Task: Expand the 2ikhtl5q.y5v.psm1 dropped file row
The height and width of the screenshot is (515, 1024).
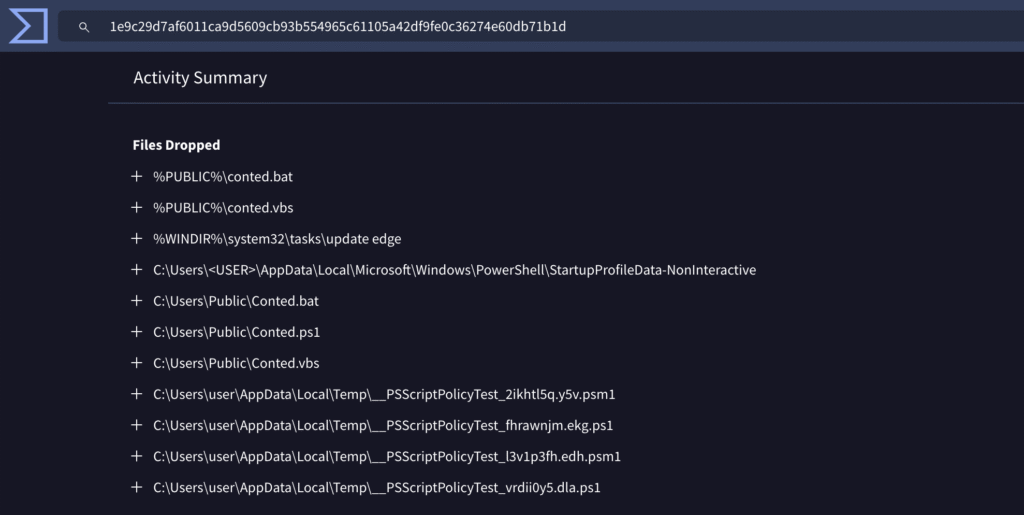Action: [137, 394]
